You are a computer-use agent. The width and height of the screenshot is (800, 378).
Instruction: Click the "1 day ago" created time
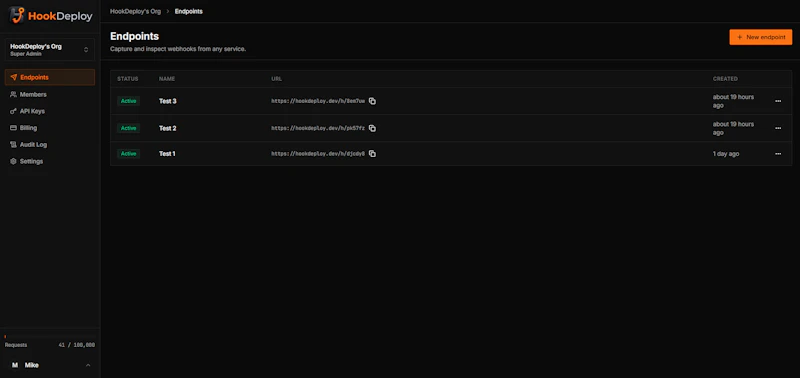[726, 154]
